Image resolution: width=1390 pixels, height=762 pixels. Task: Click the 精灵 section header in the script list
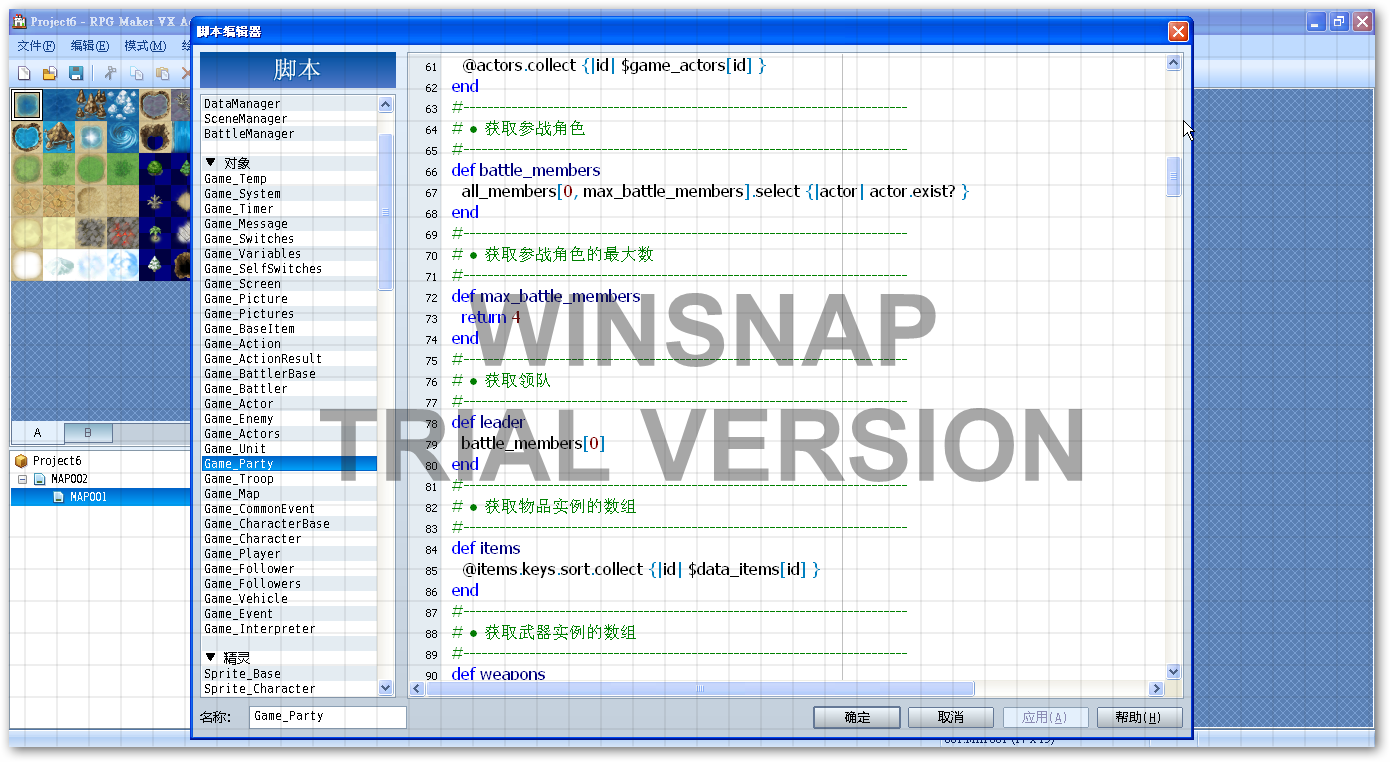point(237,657)
